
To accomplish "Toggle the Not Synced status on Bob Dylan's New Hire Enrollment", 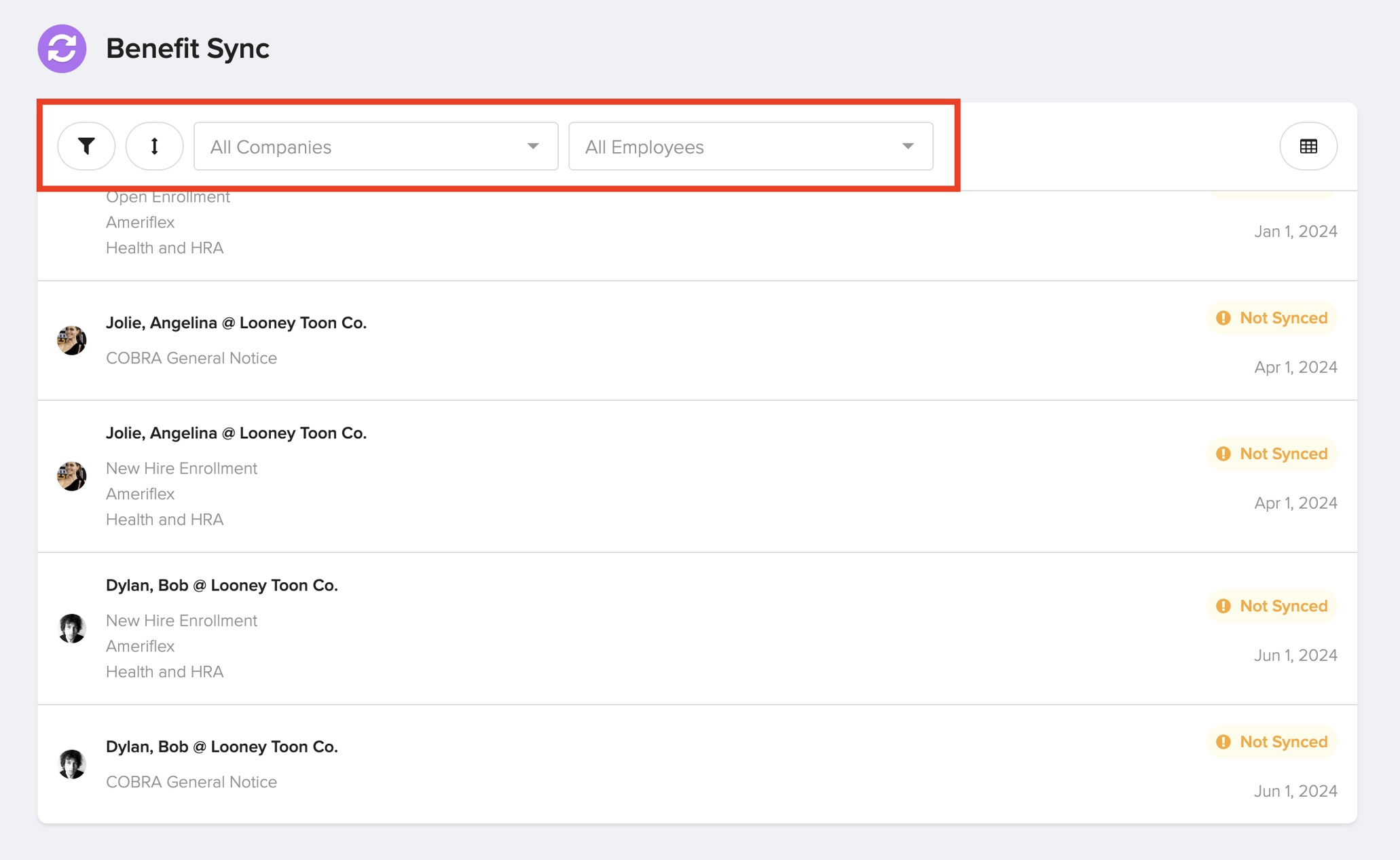I will (1272, 606).
